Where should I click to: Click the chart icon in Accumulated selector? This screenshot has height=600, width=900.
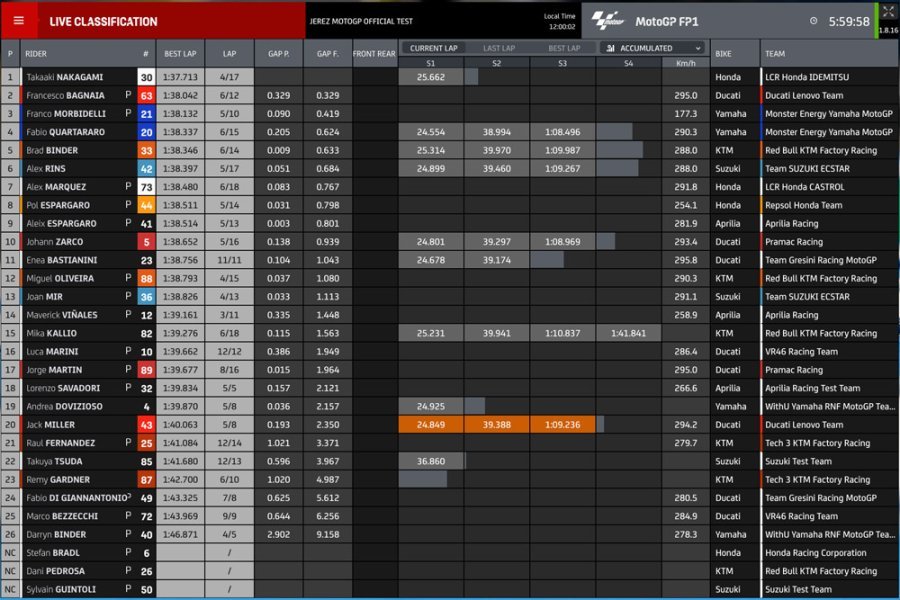click(610, 48)
